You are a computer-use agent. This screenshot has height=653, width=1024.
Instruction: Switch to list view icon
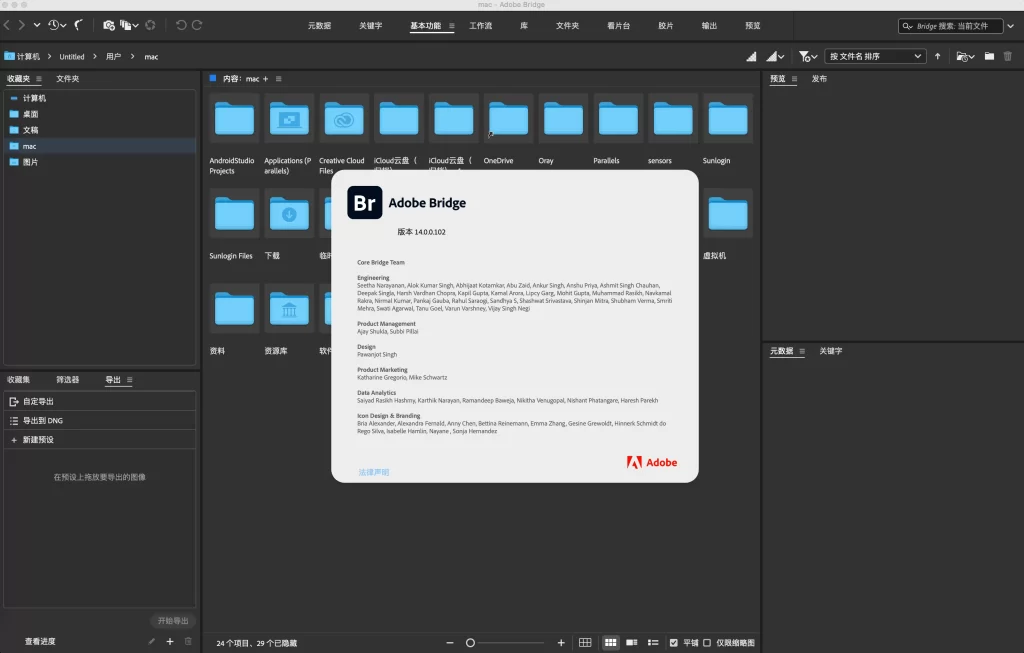(653, 642)
